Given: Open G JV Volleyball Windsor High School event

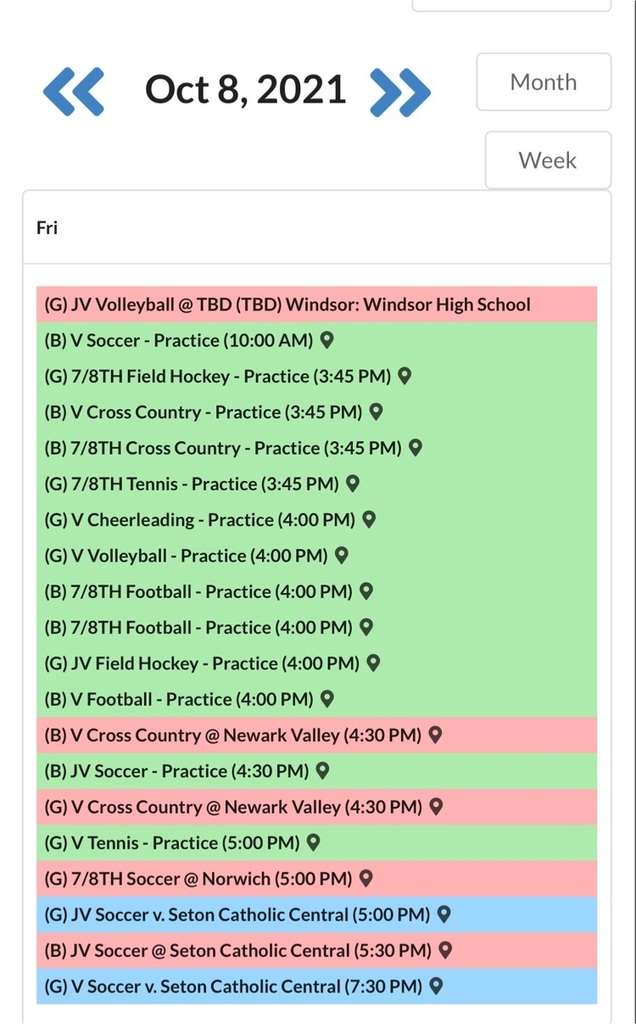Looking at the screenshot, I should [x=317, y=304].
